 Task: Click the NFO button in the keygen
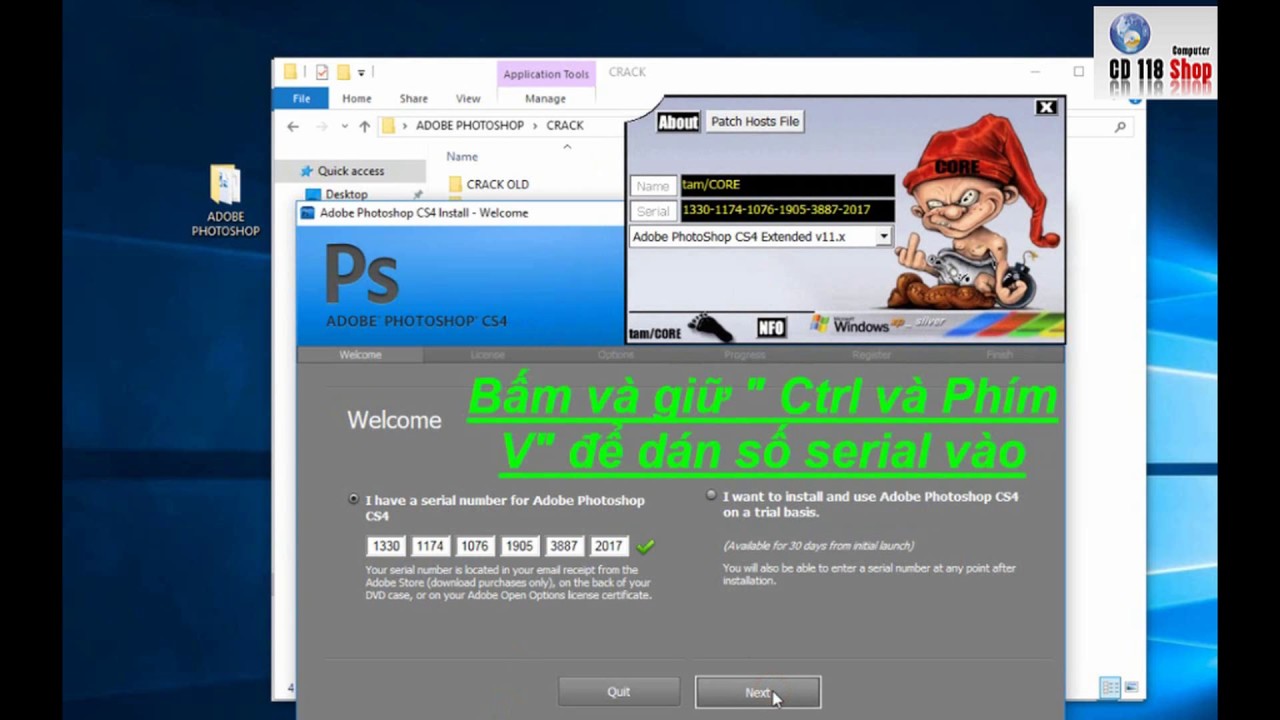[770, 327]
